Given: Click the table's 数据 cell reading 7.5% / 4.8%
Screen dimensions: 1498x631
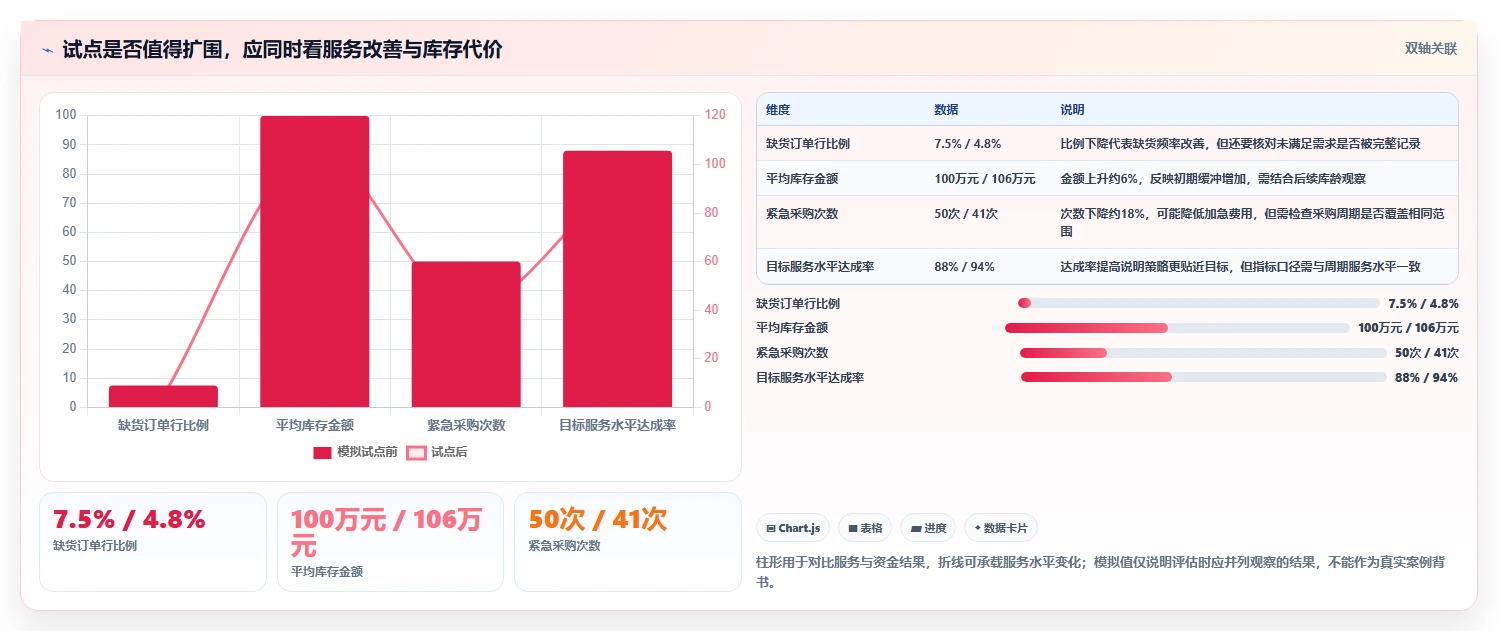Looking at the screenshot, I should tap(967, 144).
